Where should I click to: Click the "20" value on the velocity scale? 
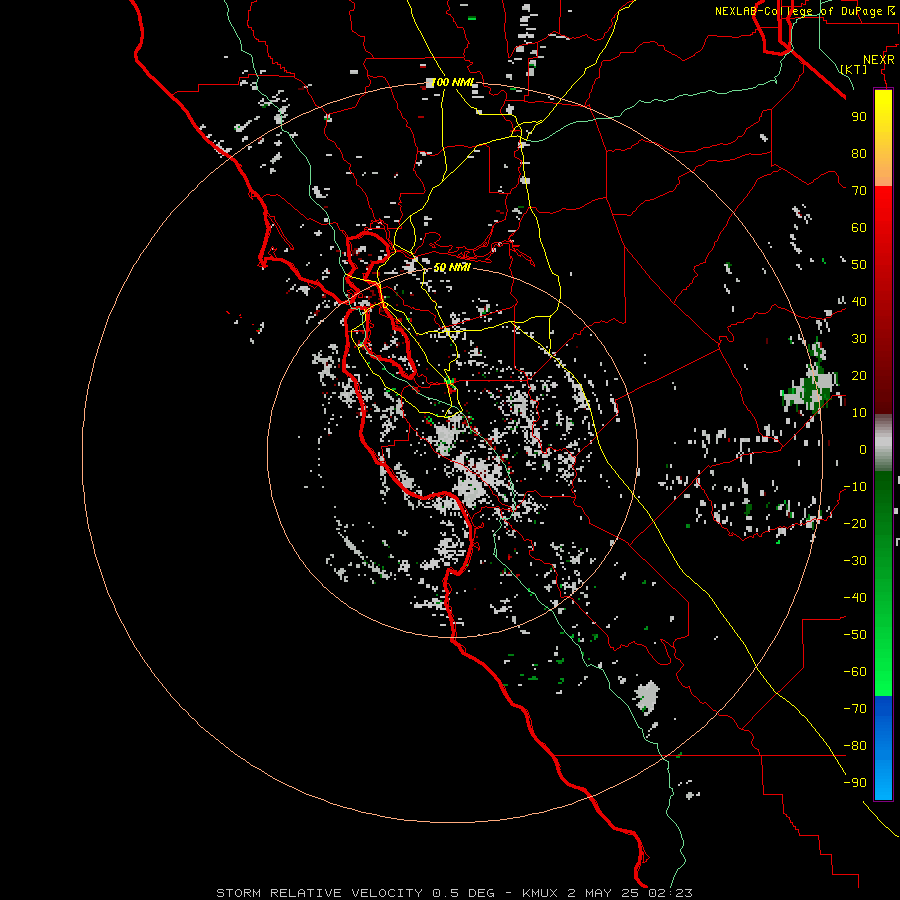pyautogui.click(x=859, y=375)
